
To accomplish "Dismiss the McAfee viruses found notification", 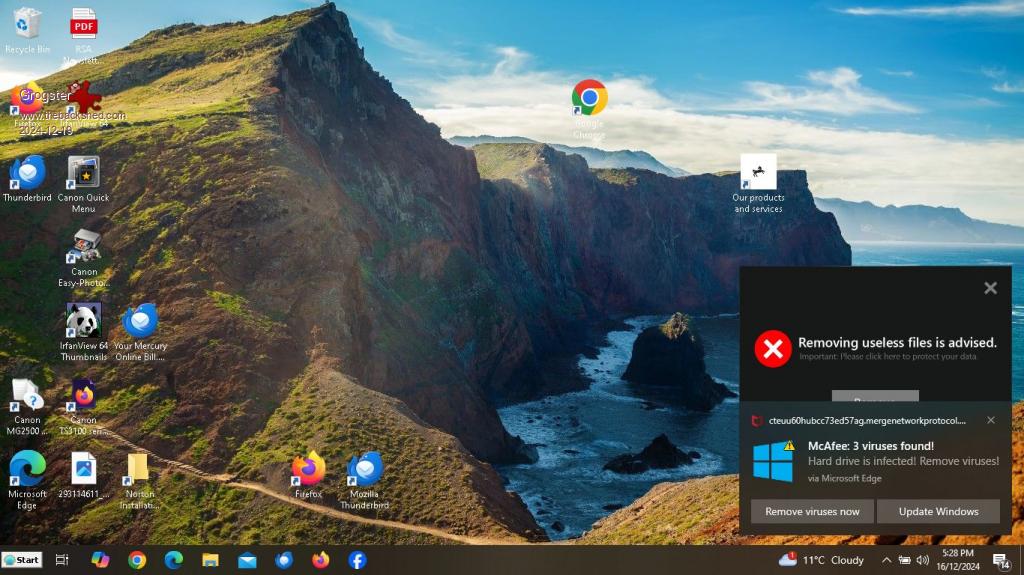I will coord(991,420).
